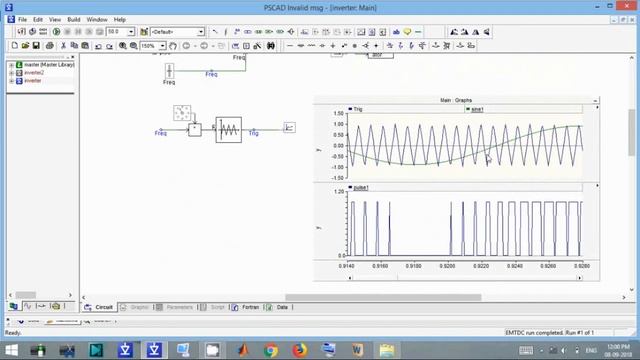Image resolution: width=640 pixels, height=360 pixels.
Task: Open the Default compiler dropdown
Action: [x=201, y=32]
